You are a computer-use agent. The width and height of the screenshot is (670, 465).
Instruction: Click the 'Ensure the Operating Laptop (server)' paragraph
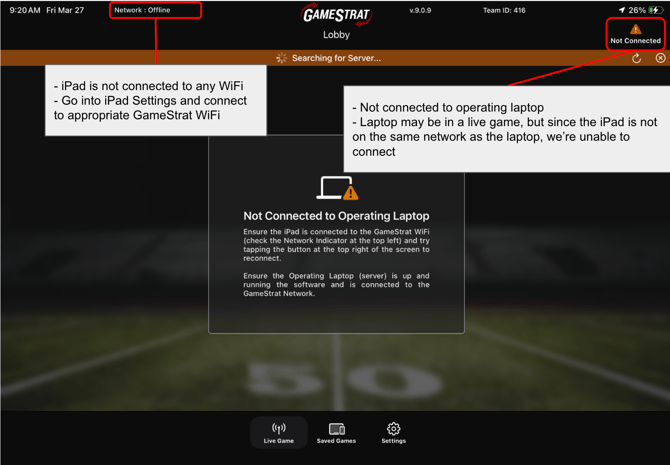coord(336,285)
